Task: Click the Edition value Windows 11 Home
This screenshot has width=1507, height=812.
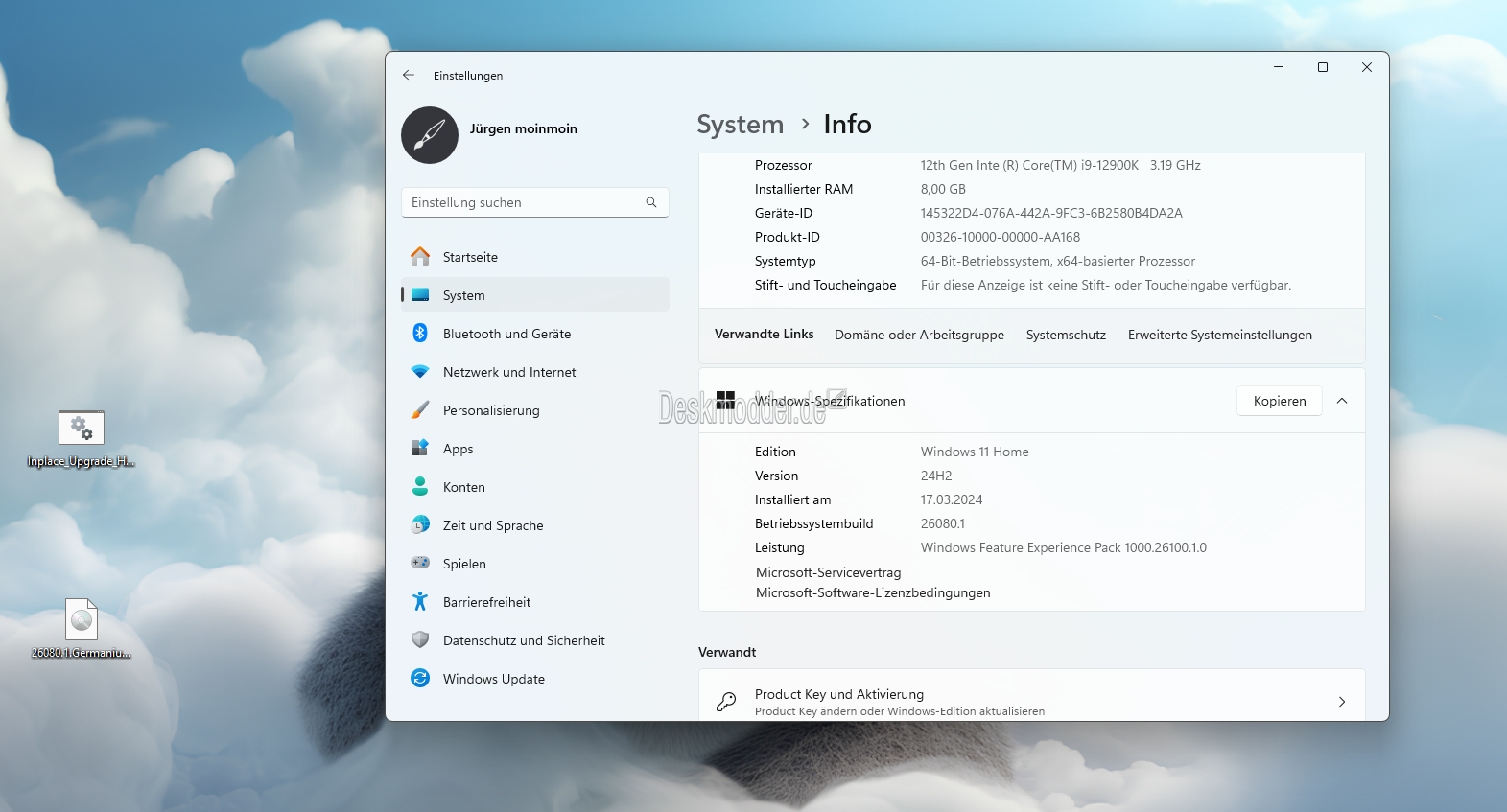Action: pos(975,452)
